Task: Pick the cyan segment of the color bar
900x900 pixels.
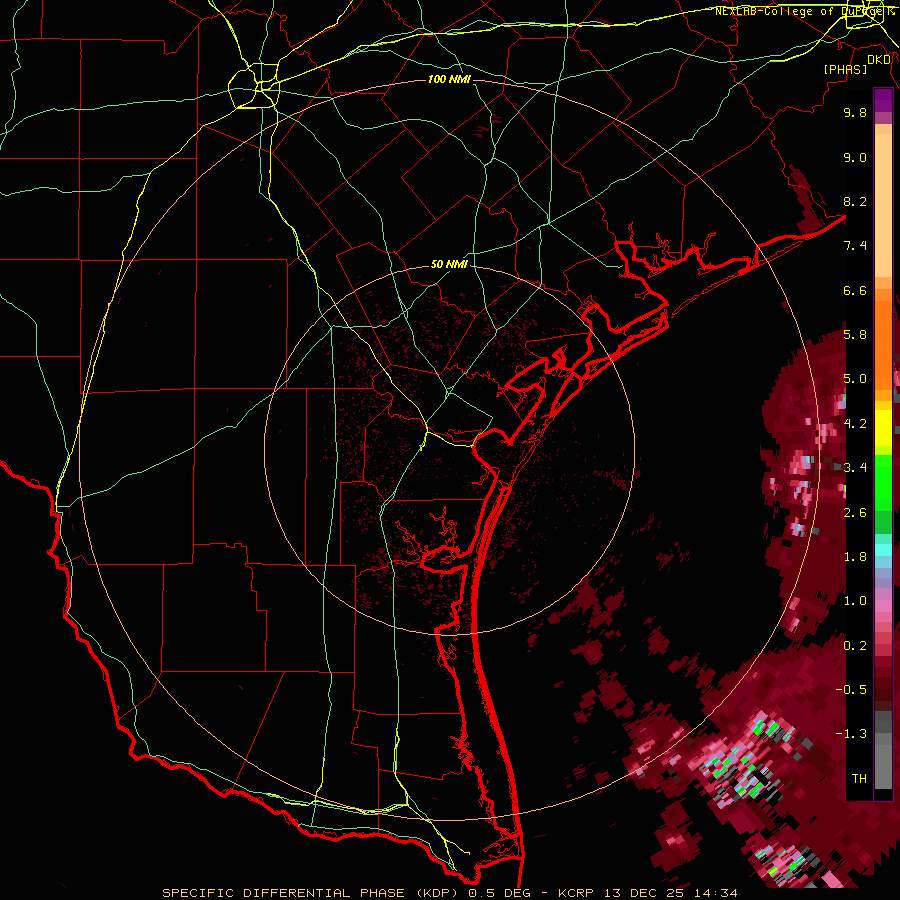Action: [883, 550]
